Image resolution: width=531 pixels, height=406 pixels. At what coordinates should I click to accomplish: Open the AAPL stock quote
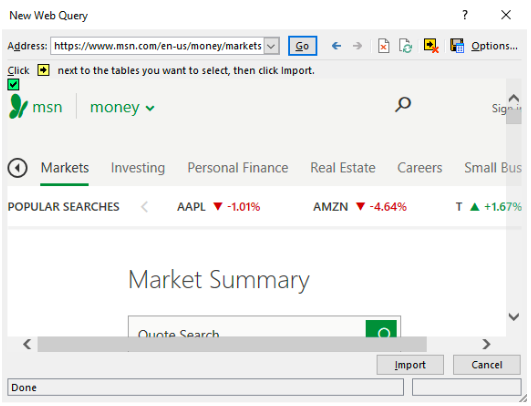click(218, 207)
